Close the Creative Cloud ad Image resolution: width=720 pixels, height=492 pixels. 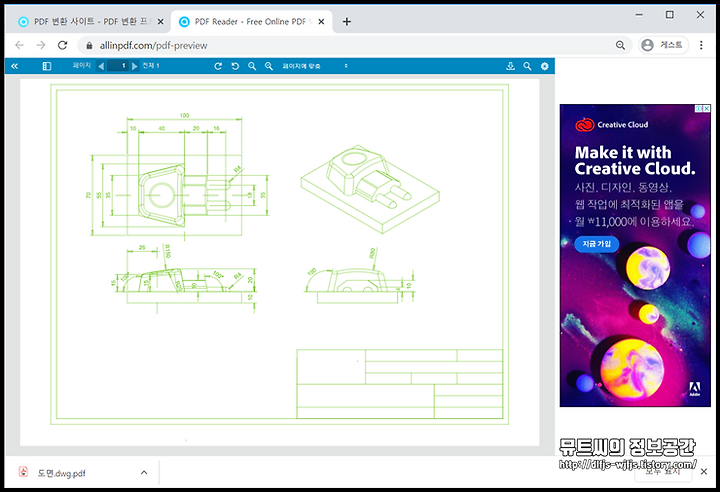click(707, 108)
